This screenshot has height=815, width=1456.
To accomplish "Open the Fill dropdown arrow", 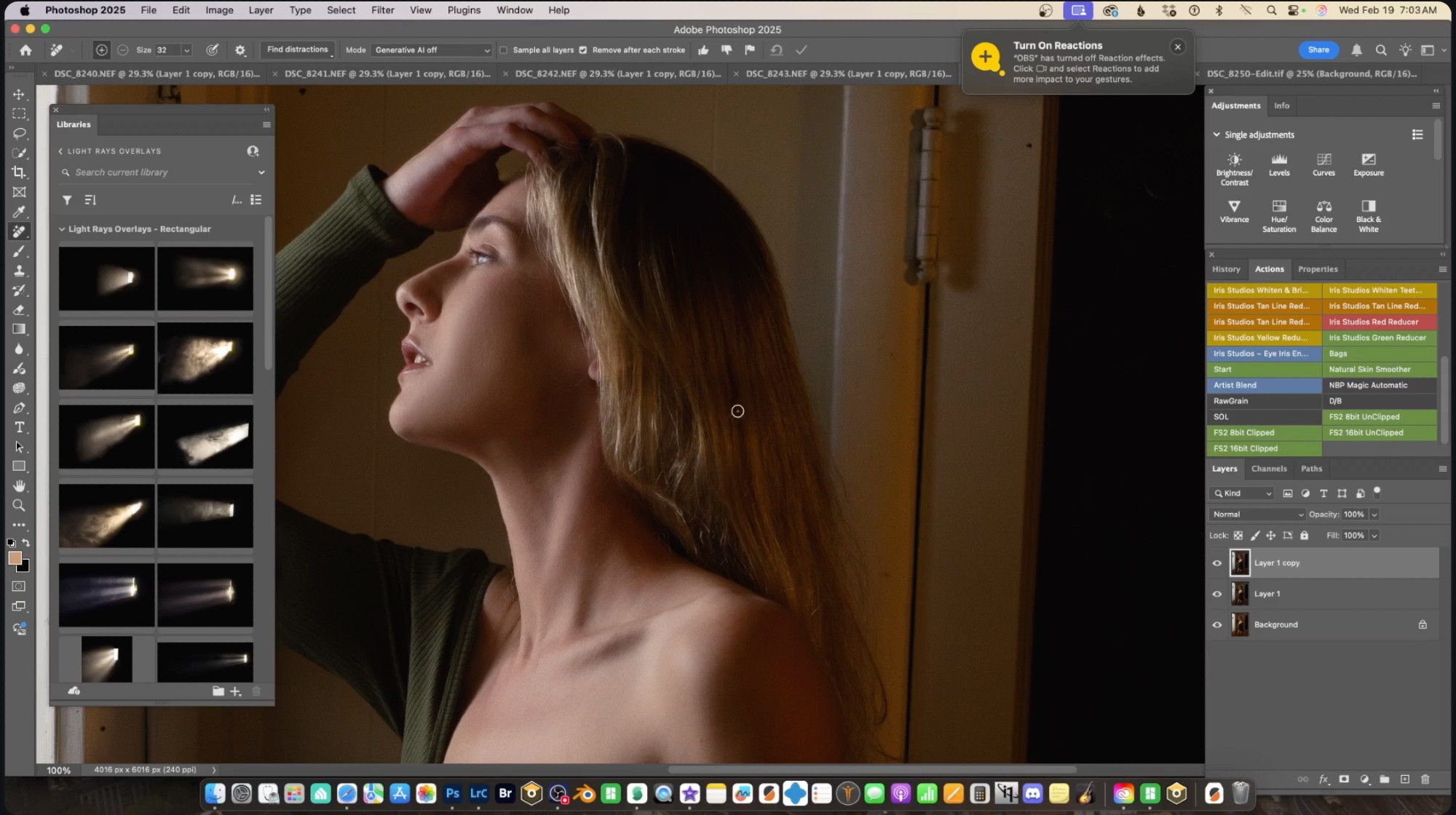I will tap(1374, 536).
